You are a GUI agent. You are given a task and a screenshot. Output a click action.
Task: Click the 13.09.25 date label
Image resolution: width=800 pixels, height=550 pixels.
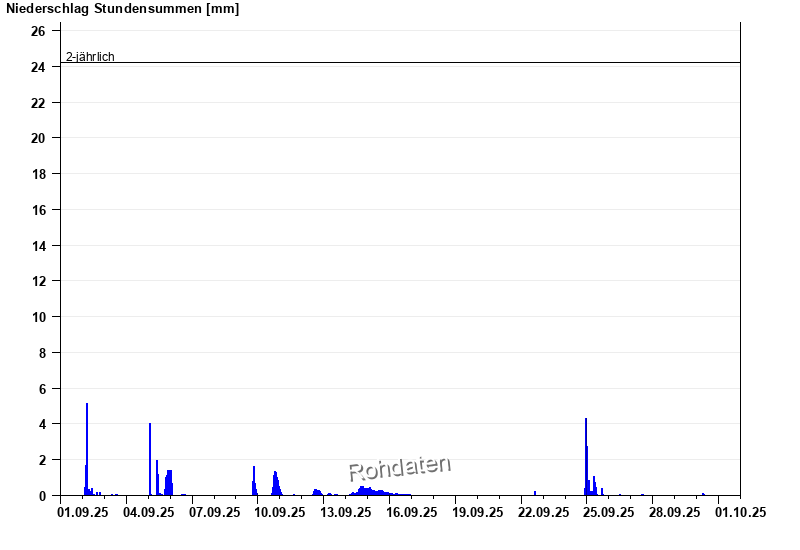(346, 512)
